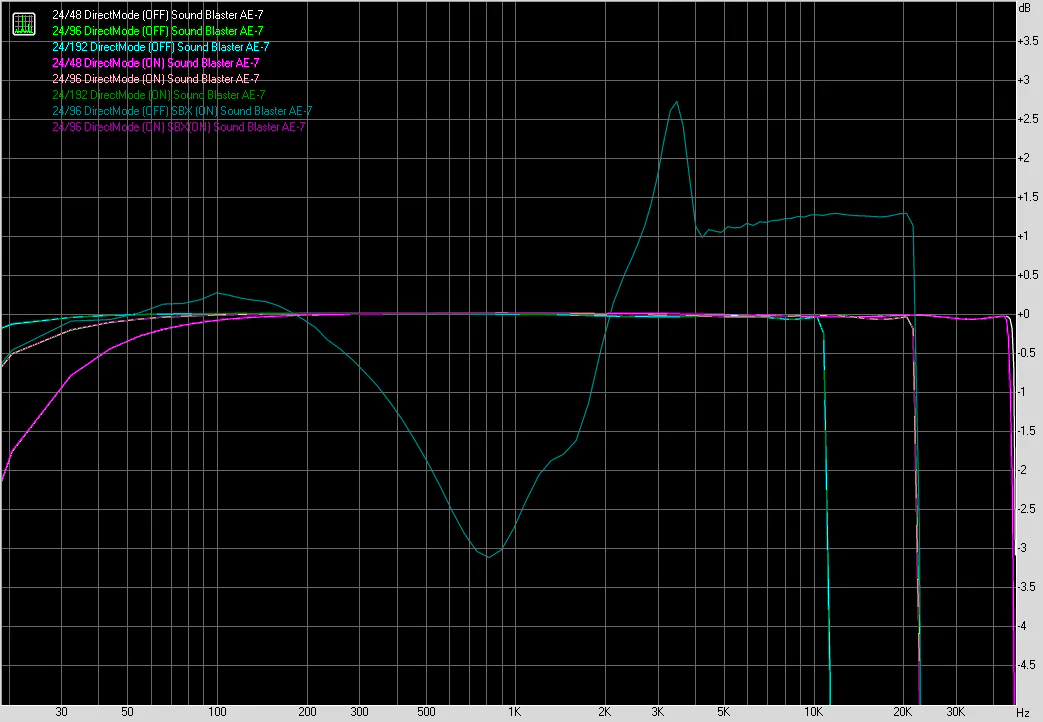Click the 3K frequency axis label

coord(657,711)
